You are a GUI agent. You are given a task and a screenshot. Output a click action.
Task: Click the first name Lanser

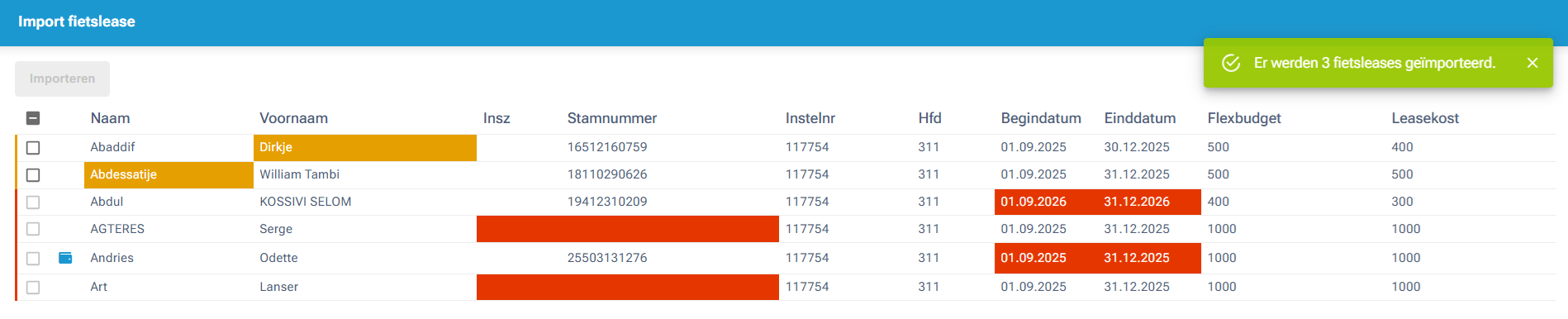(x=278, y=287)
